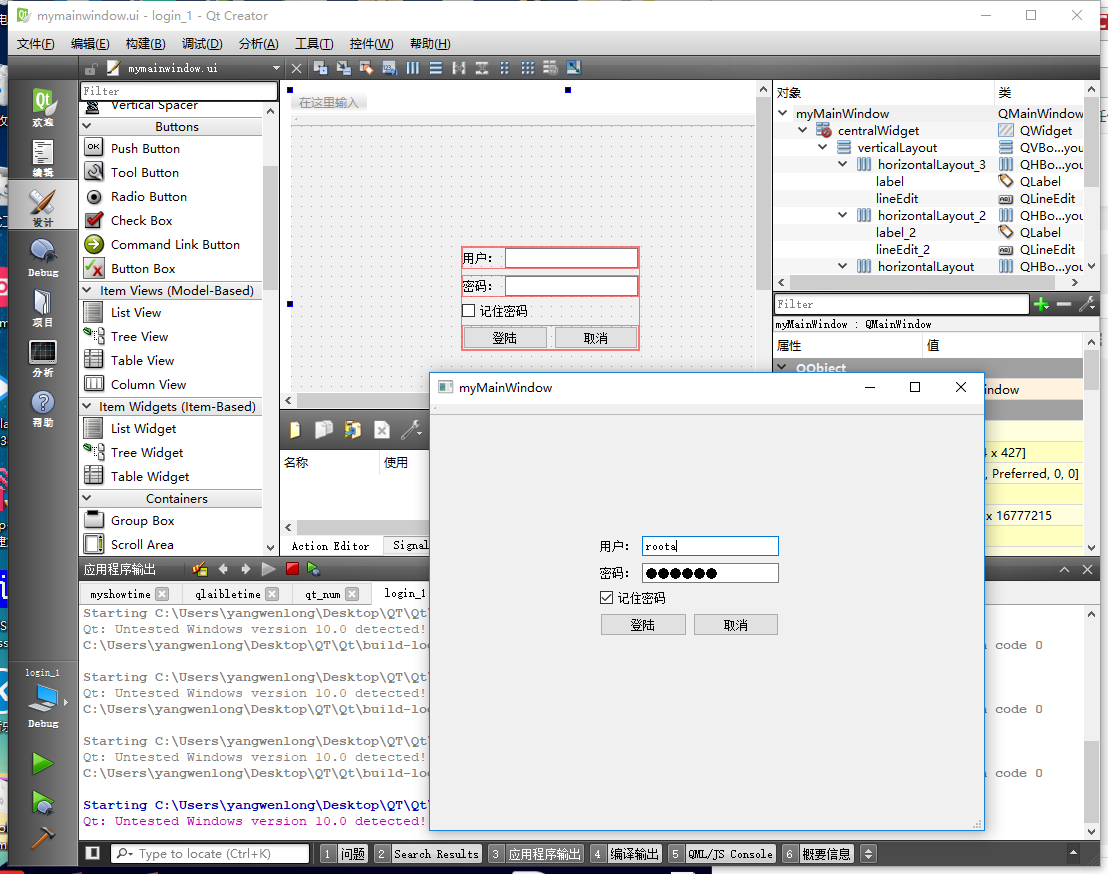Uncheck 记住密码 checkbox in running myMainWindow
This screenshot has width=1108, height=874.
click(606, 598)
